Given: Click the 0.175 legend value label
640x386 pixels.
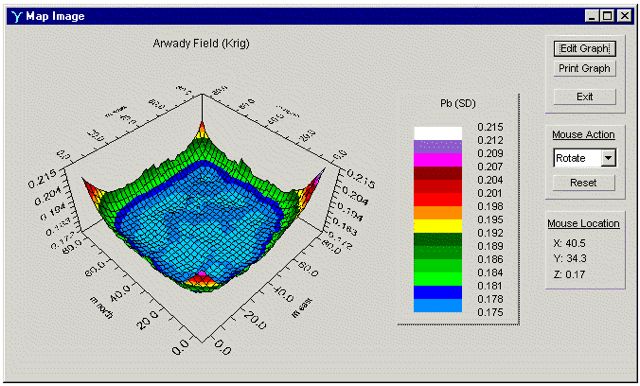Looking at the screenshot, I should (x=490, y=312).
